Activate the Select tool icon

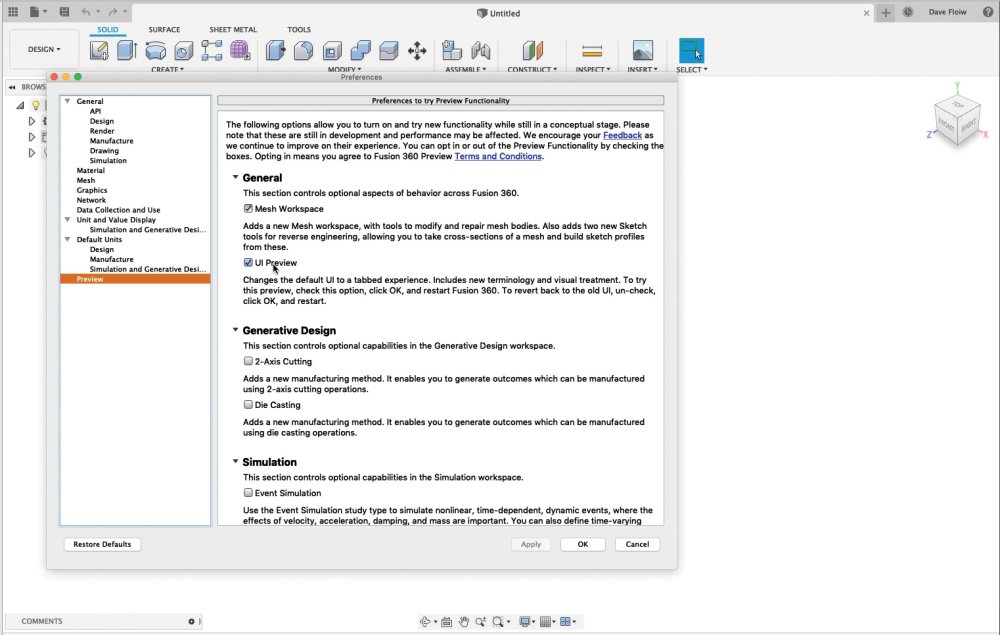(x=691, y=50)
